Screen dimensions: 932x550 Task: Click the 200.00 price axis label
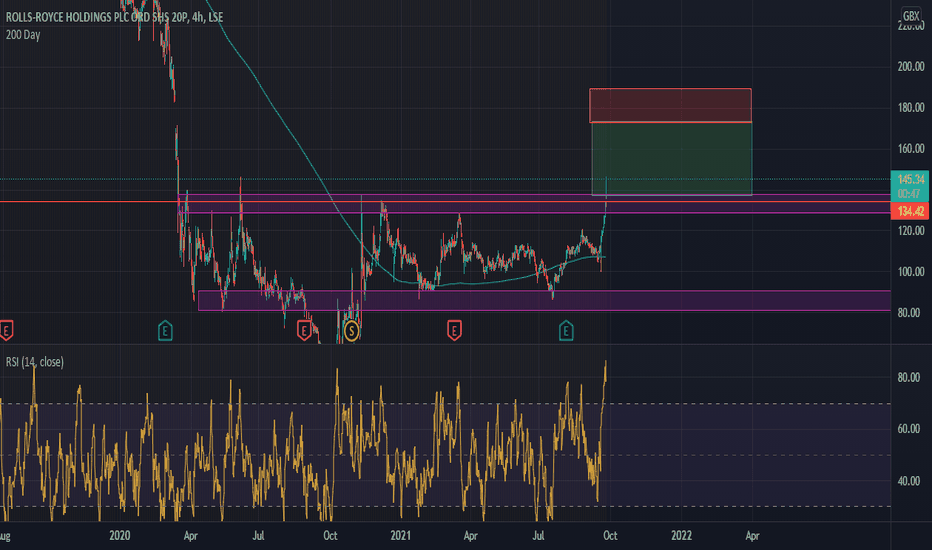pos(911,67)
